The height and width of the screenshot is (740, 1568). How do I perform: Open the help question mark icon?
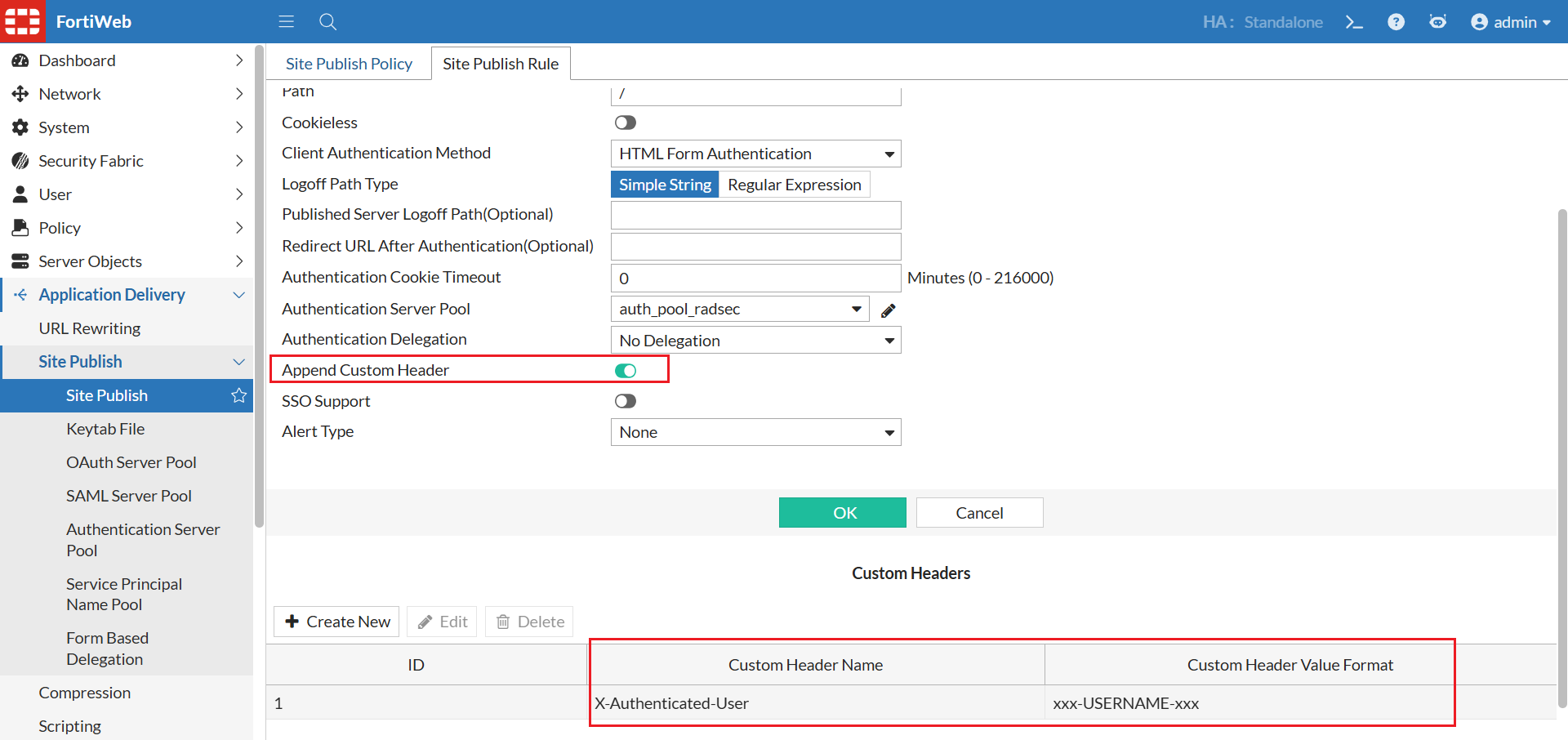coord(1396,22)
